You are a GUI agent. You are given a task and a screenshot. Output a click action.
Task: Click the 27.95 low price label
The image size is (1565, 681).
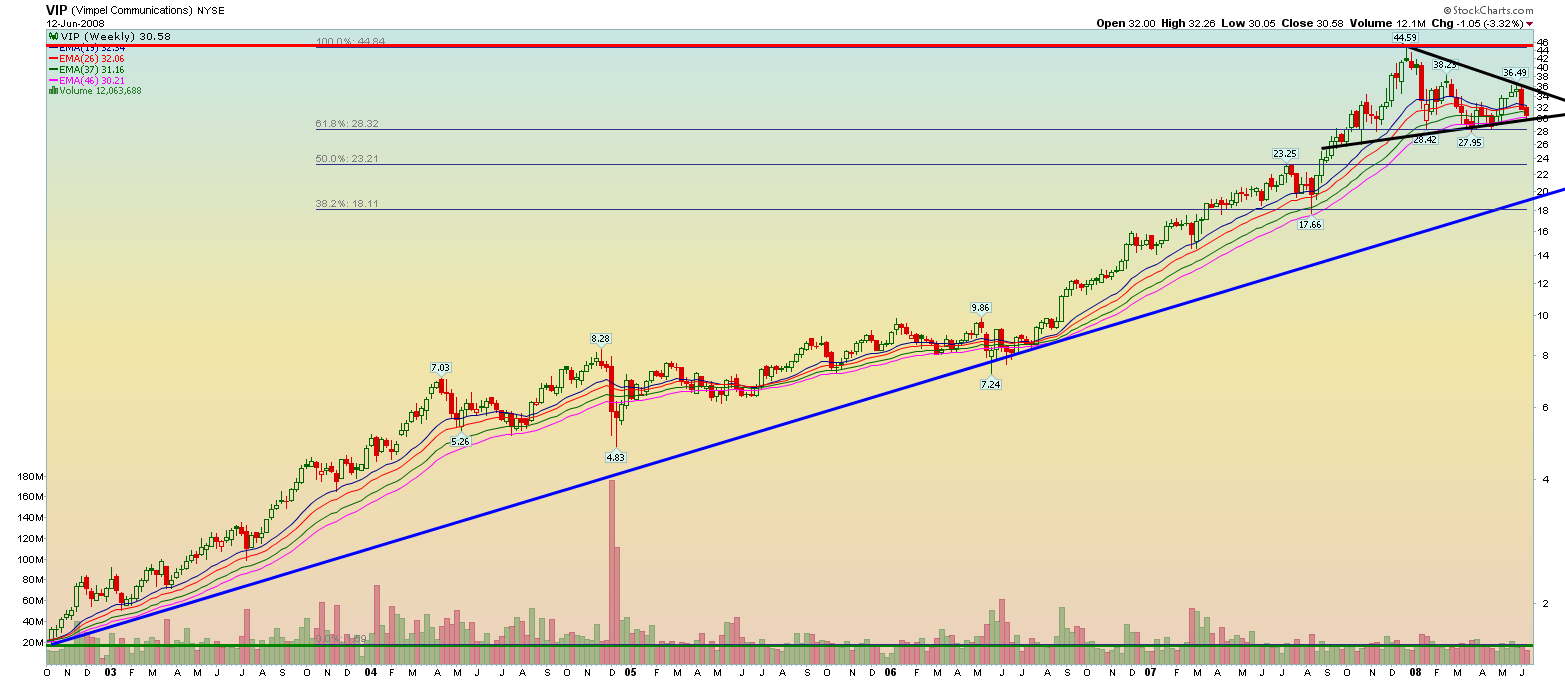[x=1470, y=143]
